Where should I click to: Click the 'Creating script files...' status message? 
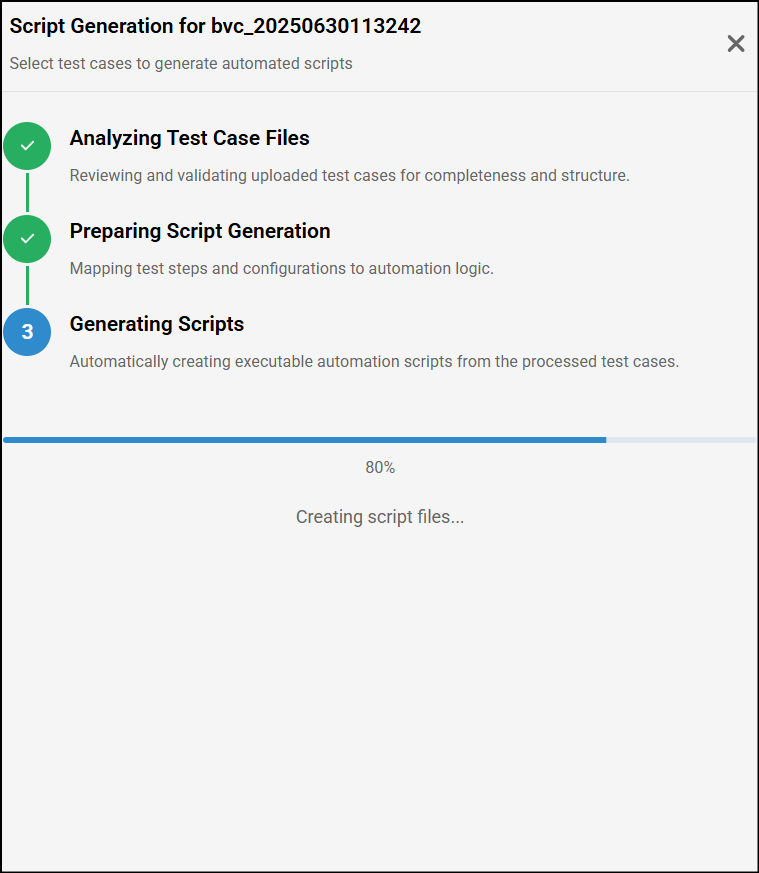[x=380, y=517]
